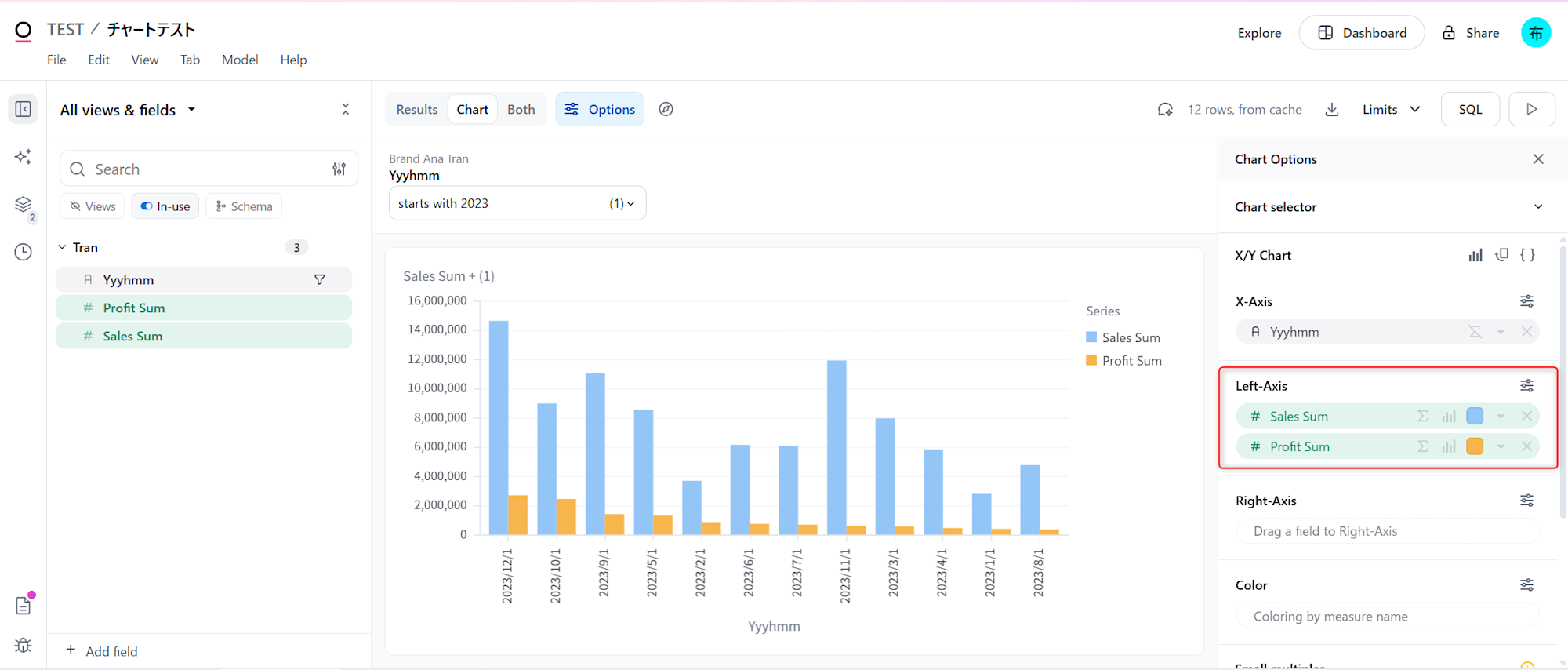Toggle the Schema filter chip
Screen dimensions: 1568x670
pos(244,206)
